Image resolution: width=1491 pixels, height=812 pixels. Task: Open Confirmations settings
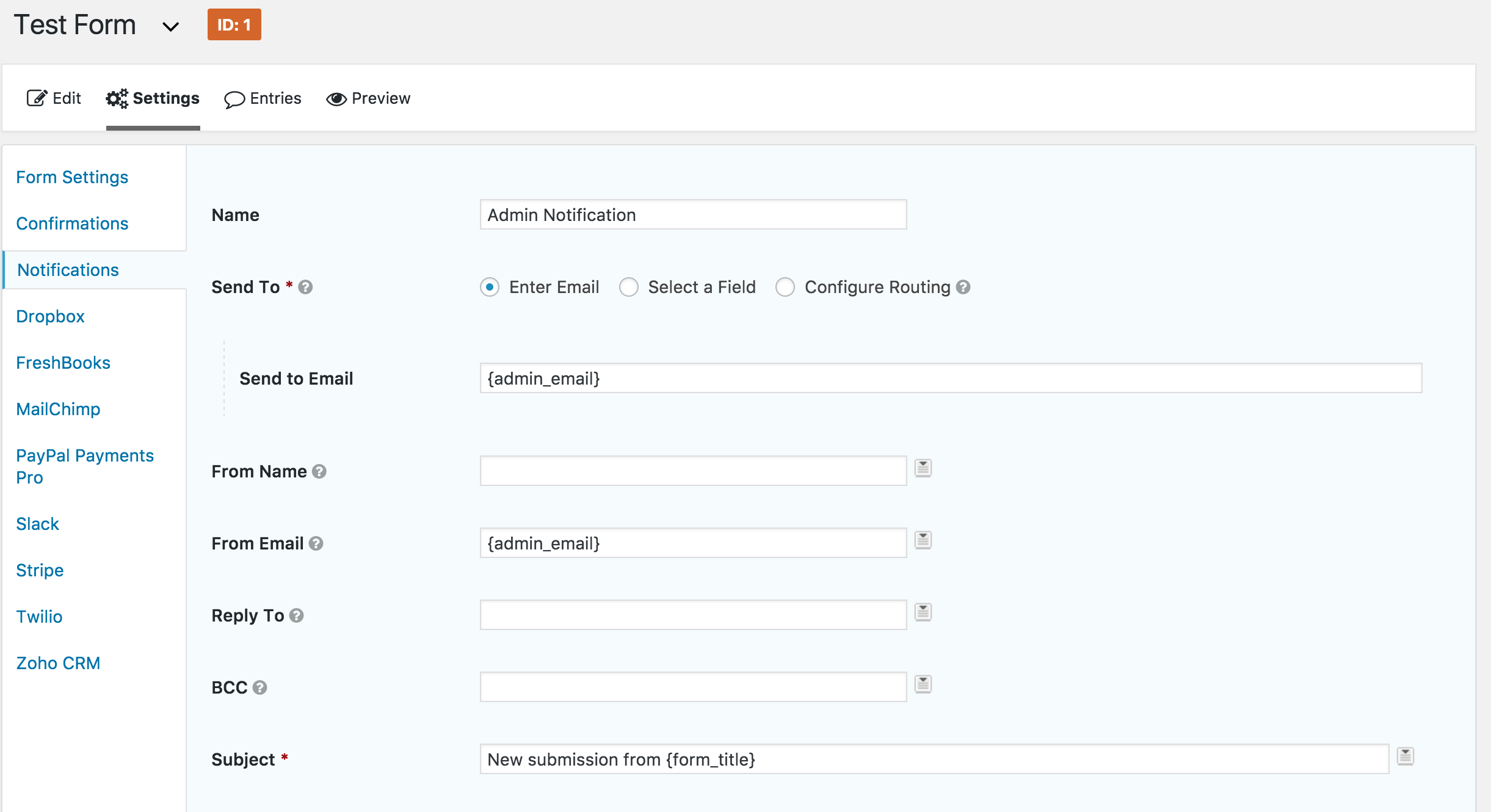pyautogui.click(x=72, y=223)
